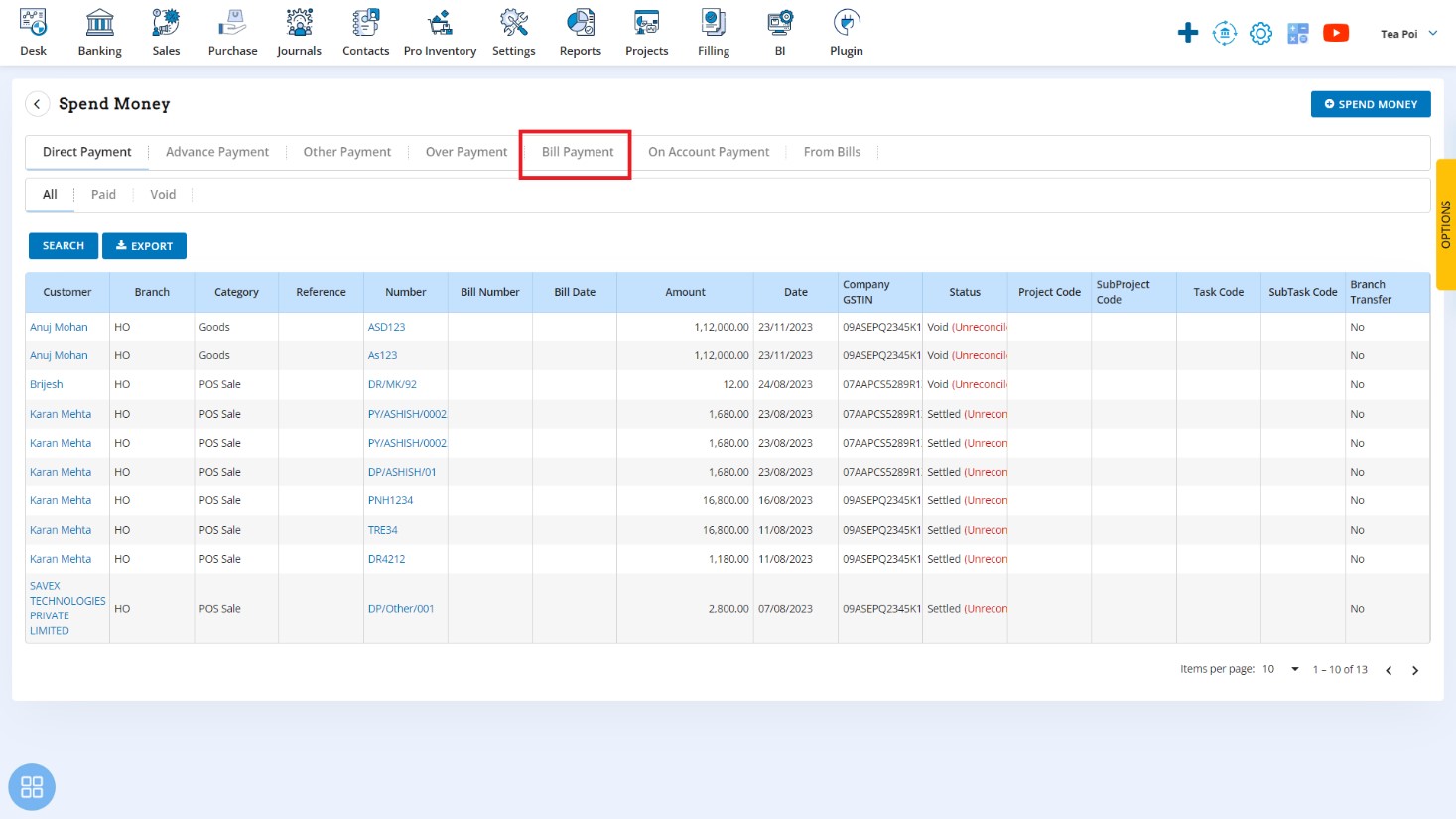Open payment number DP/Other/001 link
The image size is (1456, 819).
tap(401, 609)
